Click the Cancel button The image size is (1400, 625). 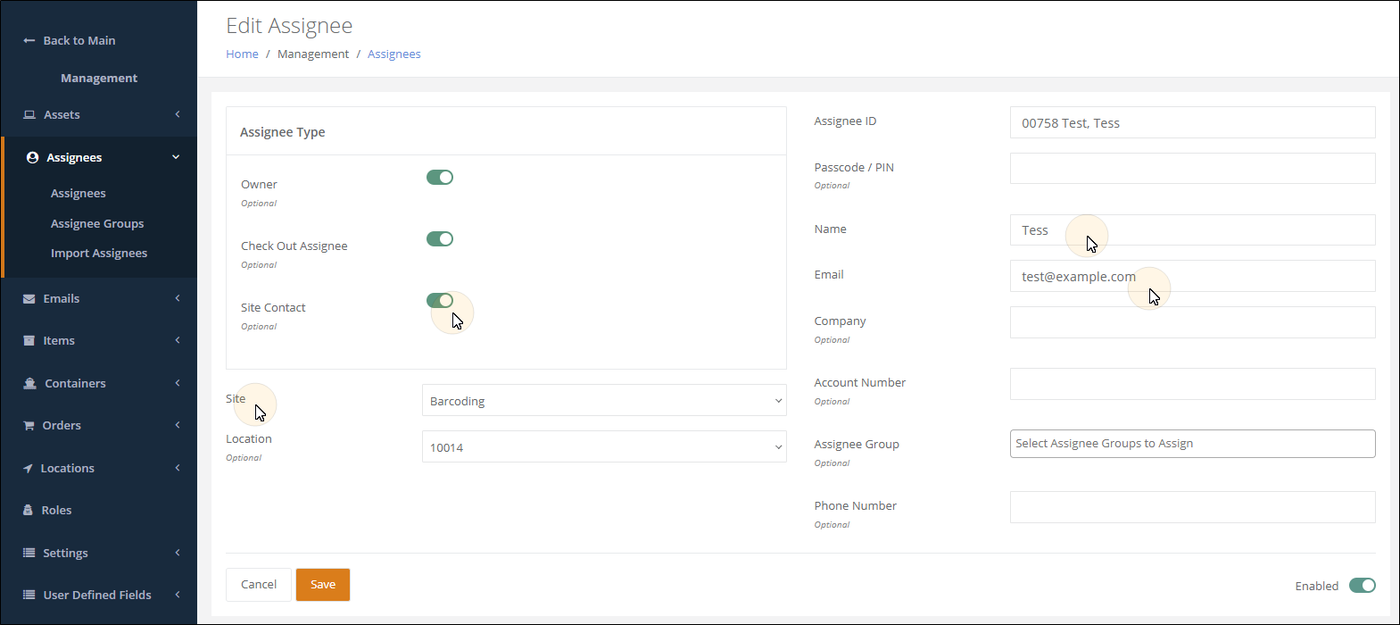pyautogui.click(x=259, y=585)
